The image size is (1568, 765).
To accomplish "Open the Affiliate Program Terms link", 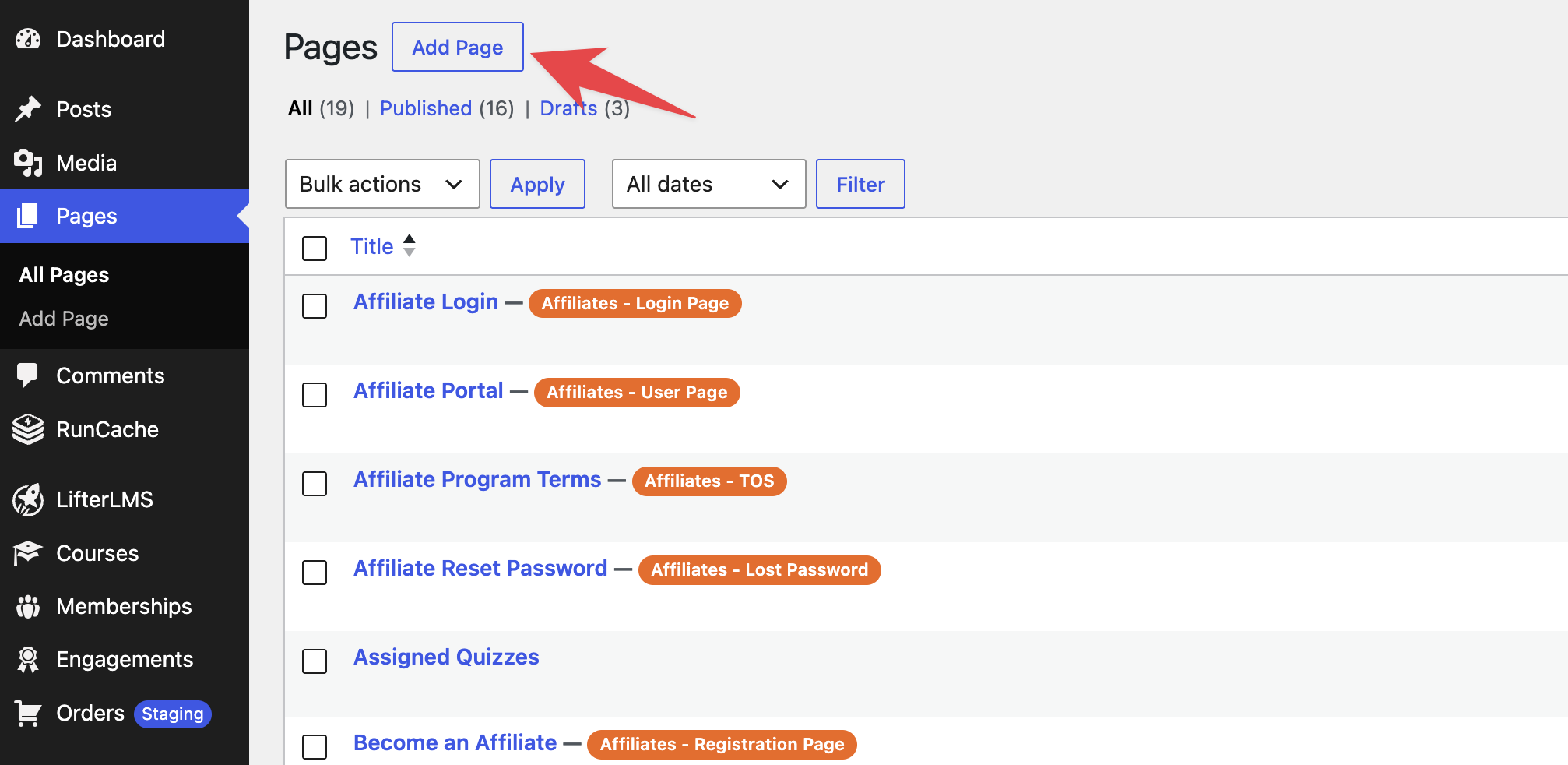I will (x=477, y=480).
